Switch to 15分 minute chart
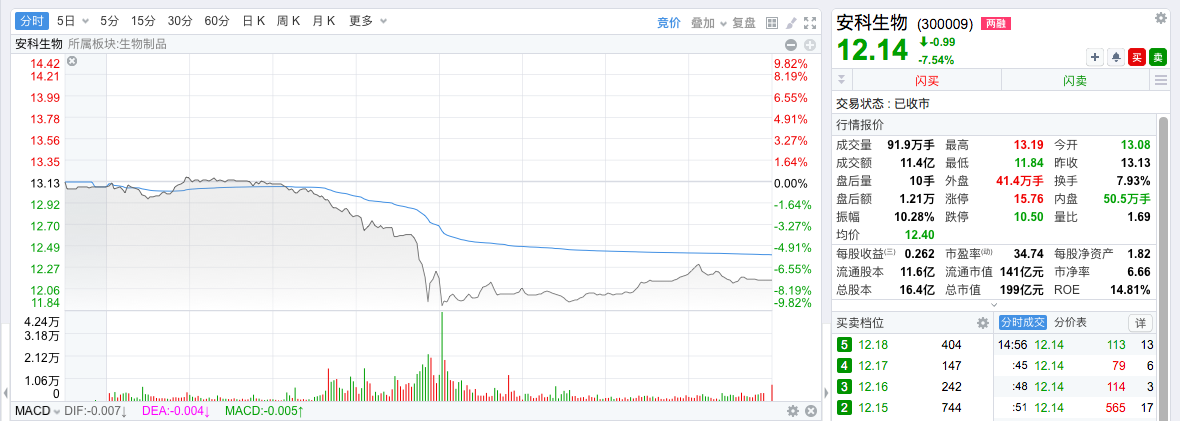Image resolution: width=1180 pixels, height=421 pixels. pyautogui.click(x=143, y=21)
